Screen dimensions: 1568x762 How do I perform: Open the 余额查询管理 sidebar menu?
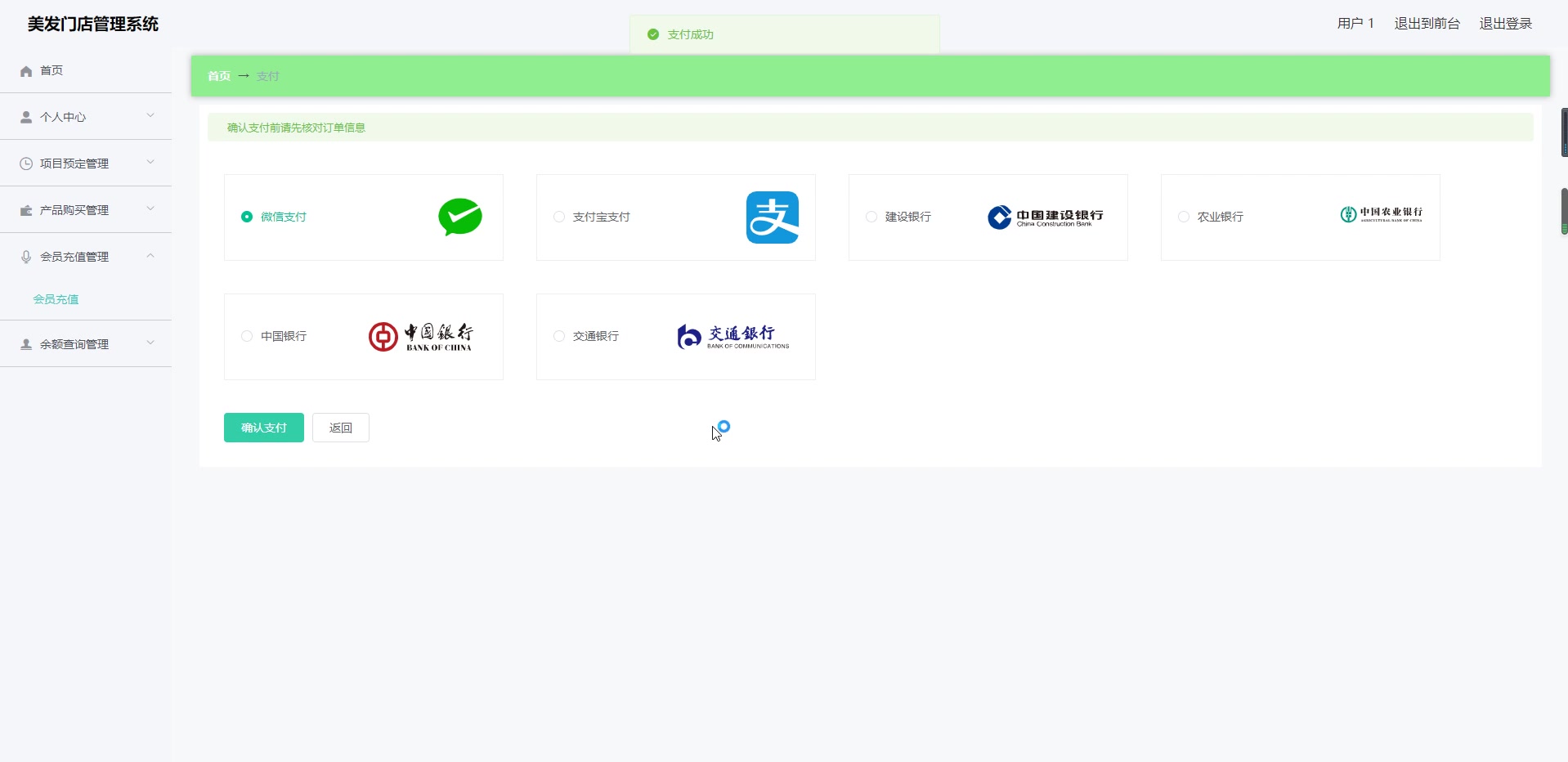[86, 344]
